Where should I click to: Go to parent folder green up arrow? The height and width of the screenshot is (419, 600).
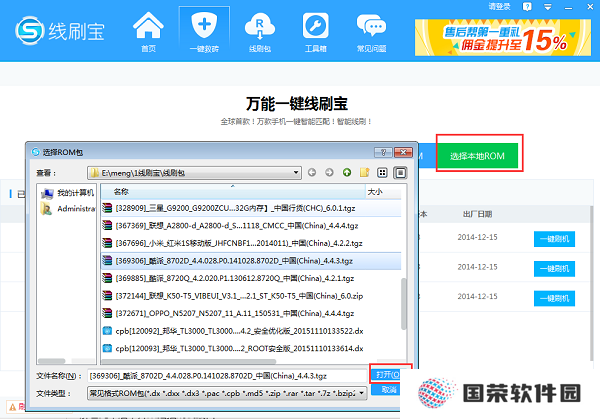pos(347,173)
